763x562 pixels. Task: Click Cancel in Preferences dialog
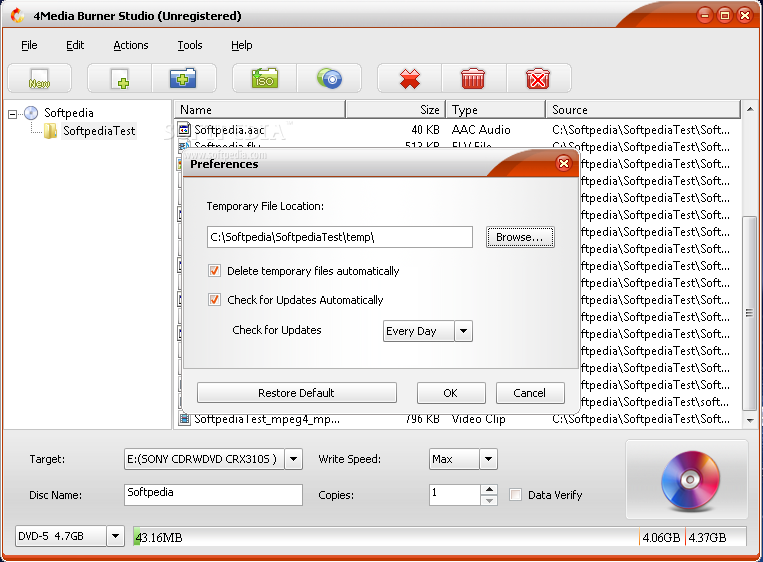[529, 393]
